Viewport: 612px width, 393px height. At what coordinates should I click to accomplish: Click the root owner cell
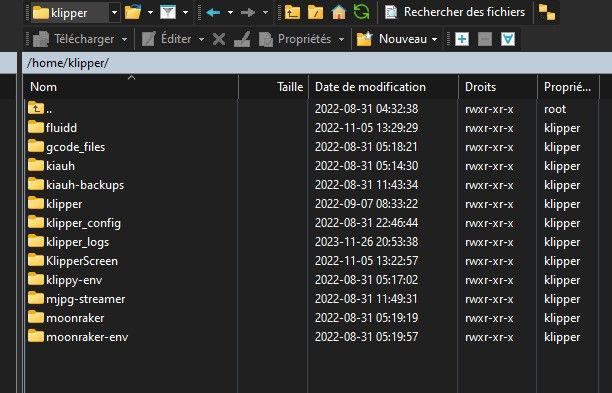(555, 109)
